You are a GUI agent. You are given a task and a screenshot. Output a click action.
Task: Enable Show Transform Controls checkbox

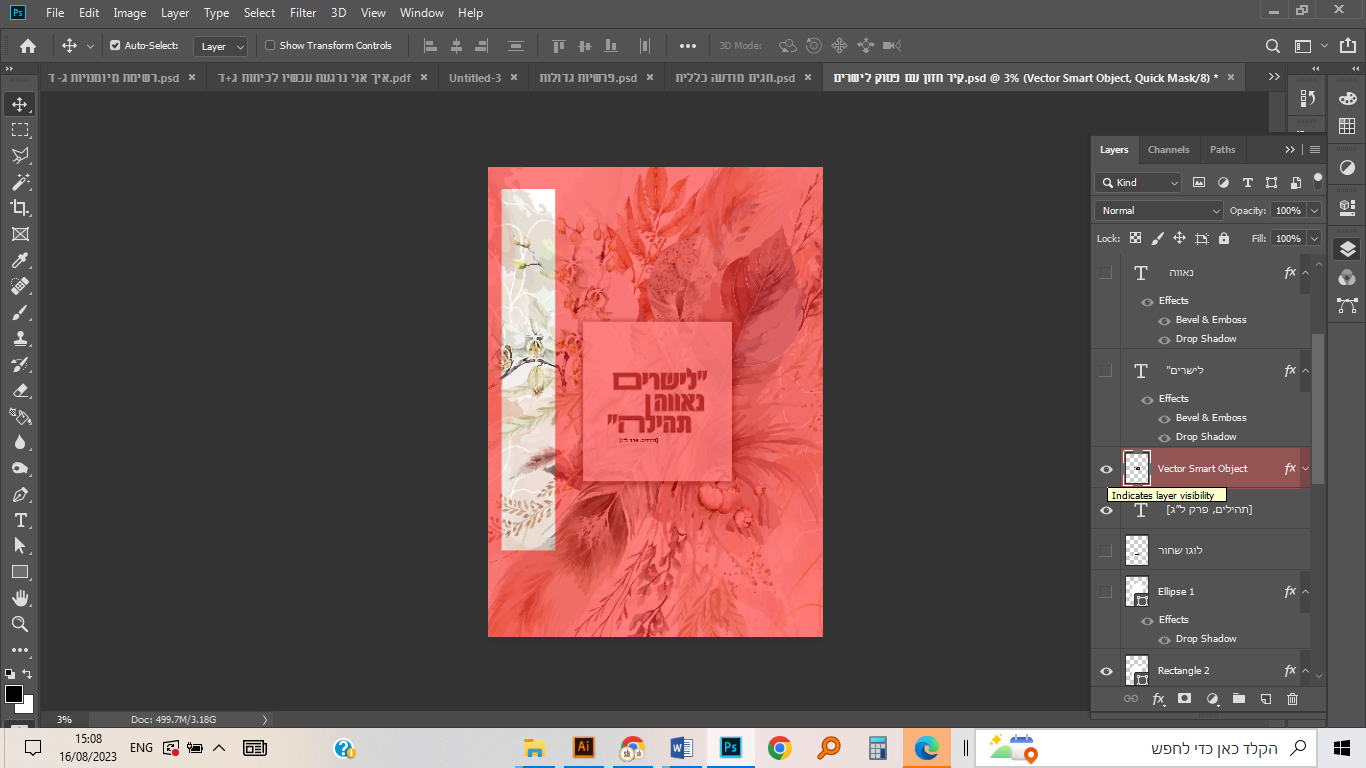coord(270,46)
